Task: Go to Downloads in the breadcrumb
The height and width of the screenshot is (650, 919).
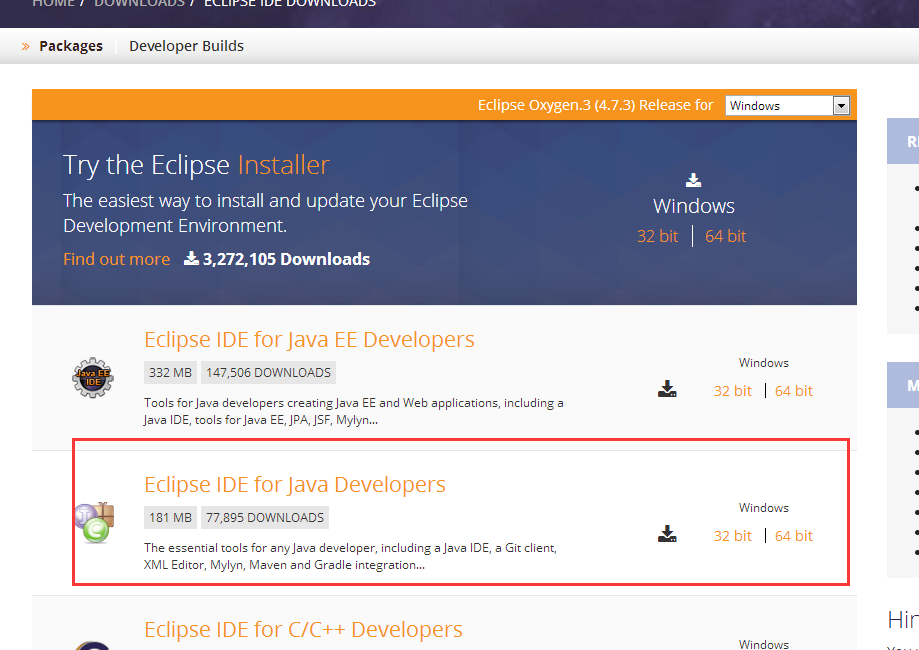Action: coord(139,3)
